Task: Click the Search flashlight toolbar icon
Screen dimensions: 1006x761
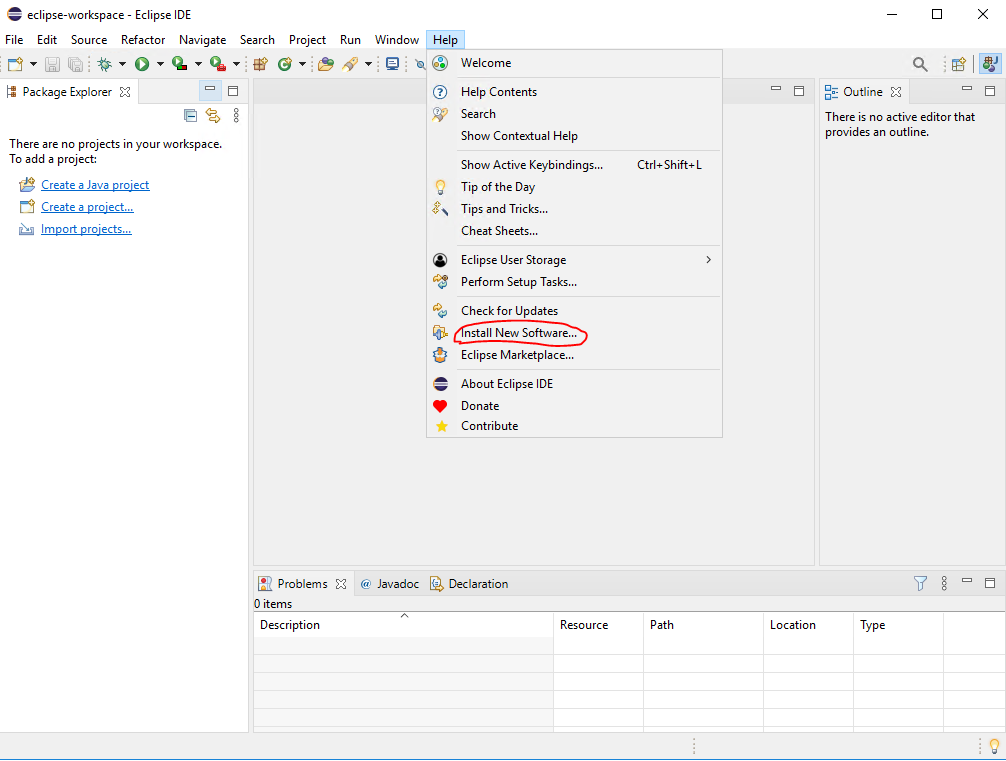Action: 350,64
